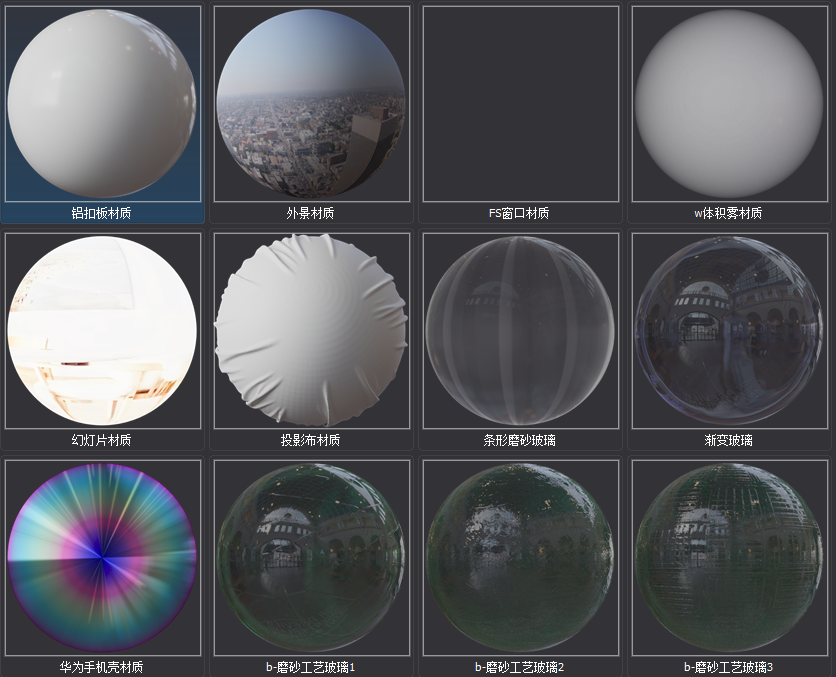Choose the w体积雾材质 fog sphere thumbnail
836x677 pixels.
coord(729,103)
